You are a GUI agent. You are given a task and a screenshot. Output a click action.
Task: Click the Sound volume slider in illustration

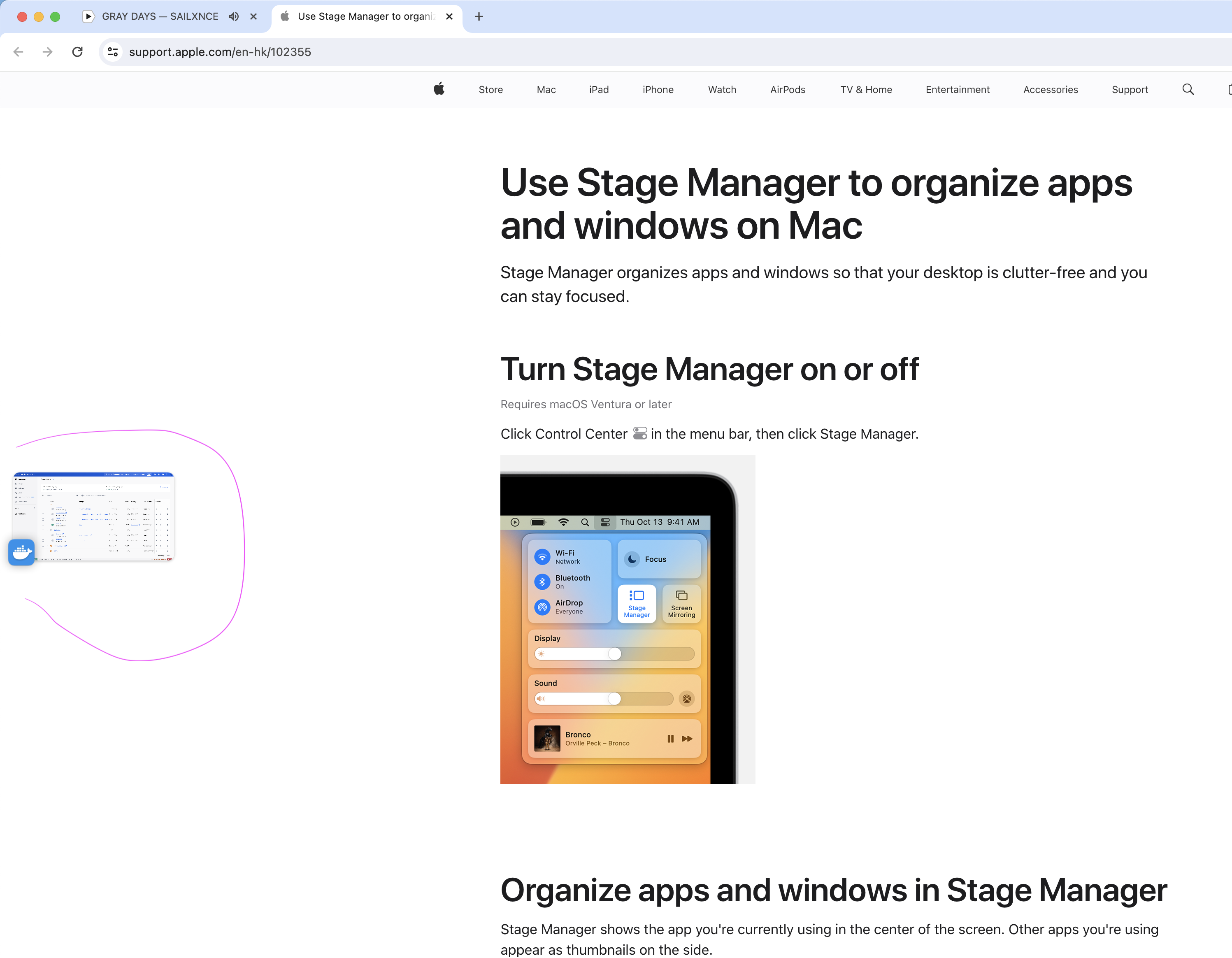604,698
